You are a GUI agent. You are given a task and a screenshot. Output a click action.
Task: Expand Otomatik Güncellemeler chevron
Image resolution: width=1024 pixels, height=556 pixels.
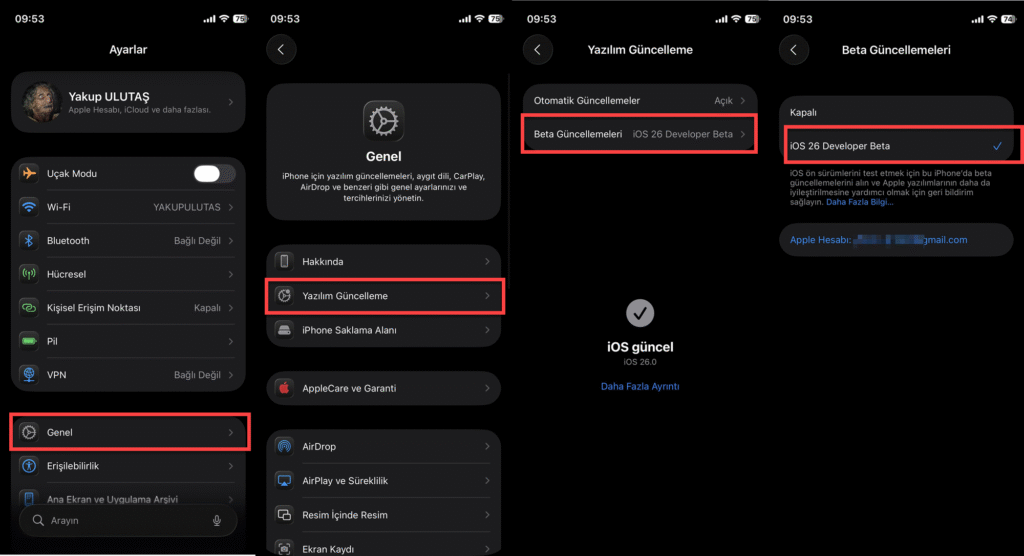click(x=743, y=101)
